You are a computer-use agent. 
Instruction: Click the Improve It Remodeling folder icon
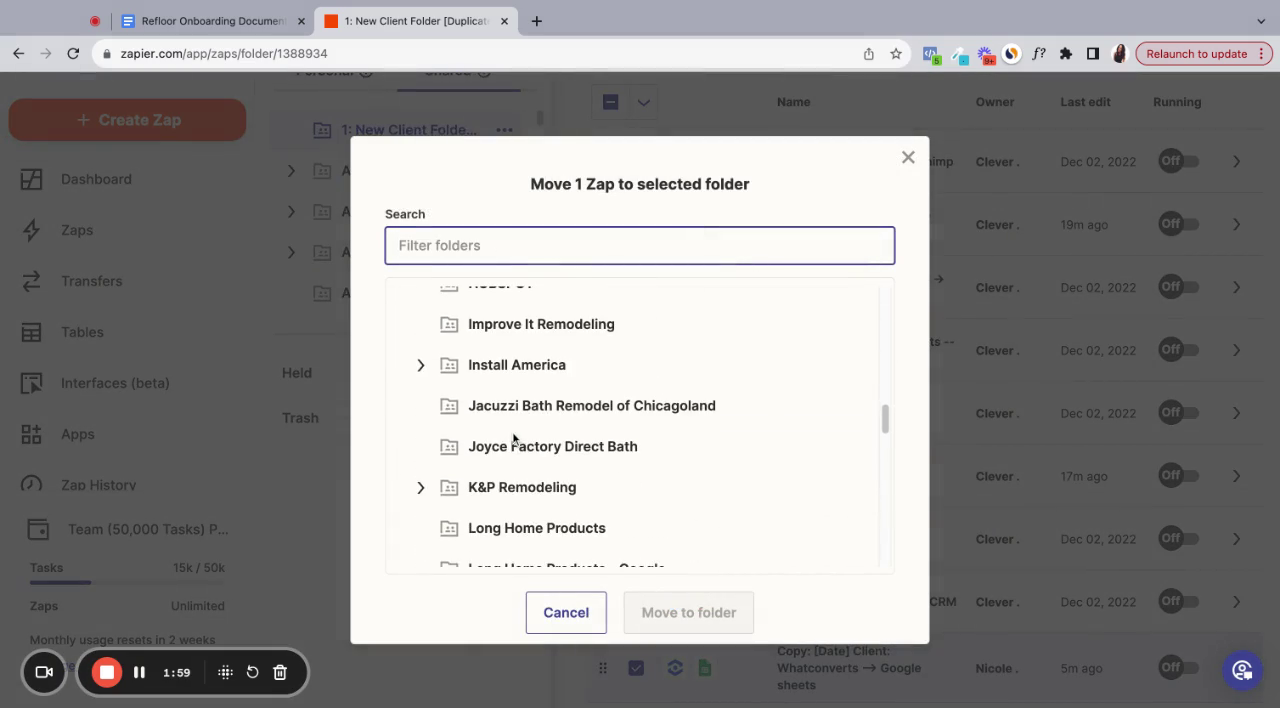tap(449, 324)
